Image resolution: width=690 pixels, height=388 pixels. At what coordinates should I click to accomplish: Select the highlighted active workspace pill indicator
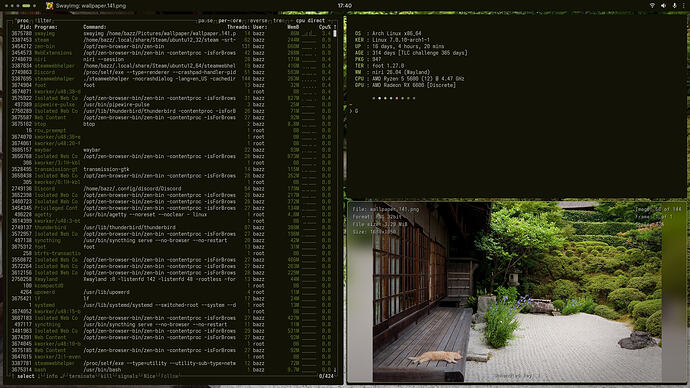coord(26,6)
